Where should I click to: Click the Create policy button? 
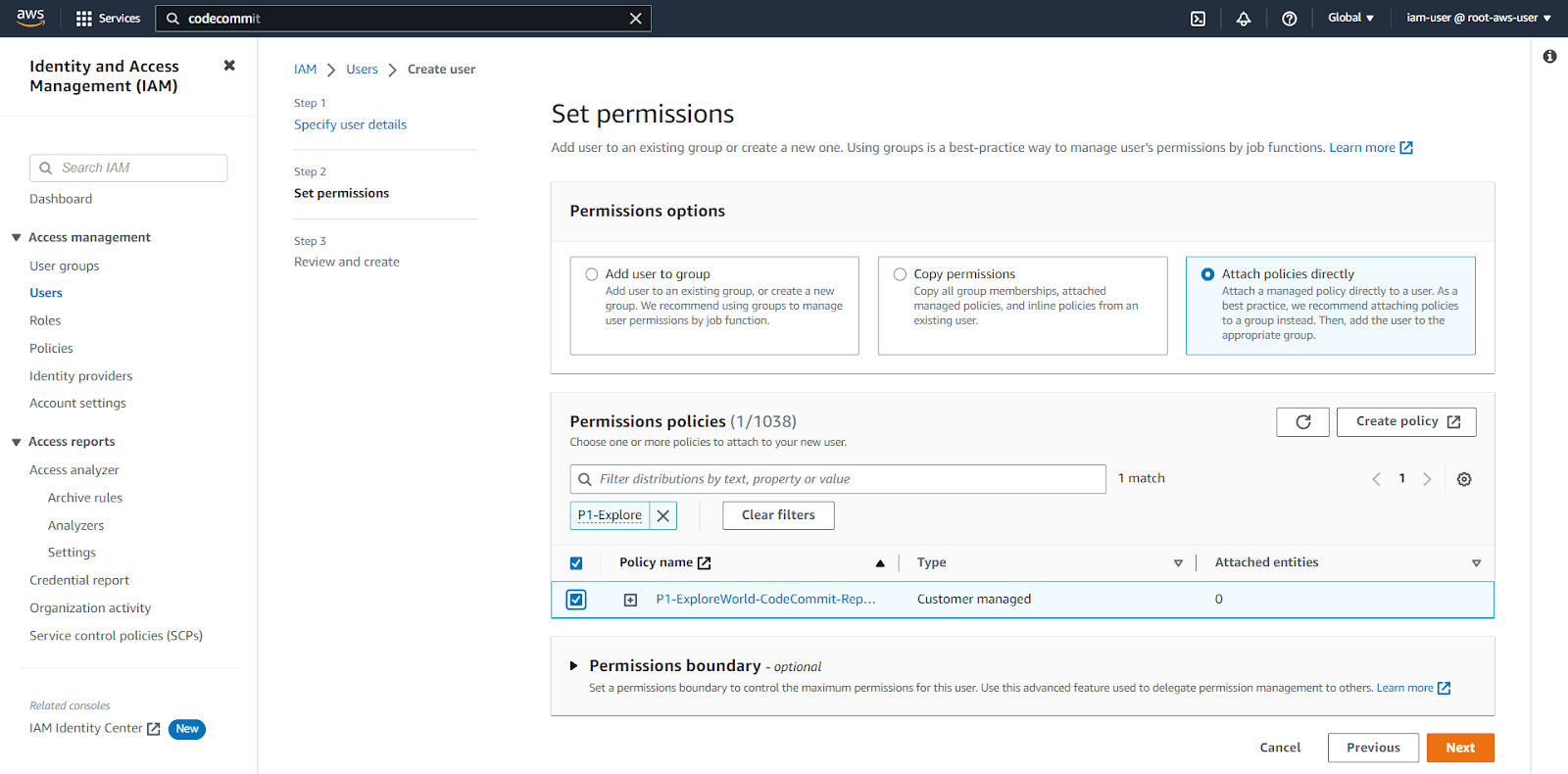pos(1406,422)
